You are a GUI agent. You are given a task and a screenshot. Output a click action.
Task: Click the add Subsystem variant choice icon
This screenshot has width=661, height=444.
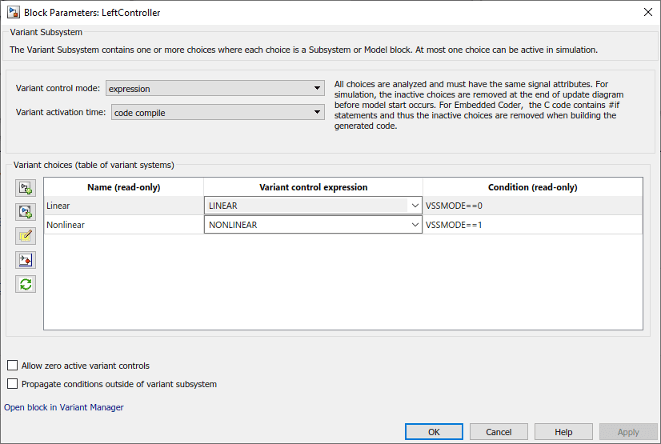25,187
